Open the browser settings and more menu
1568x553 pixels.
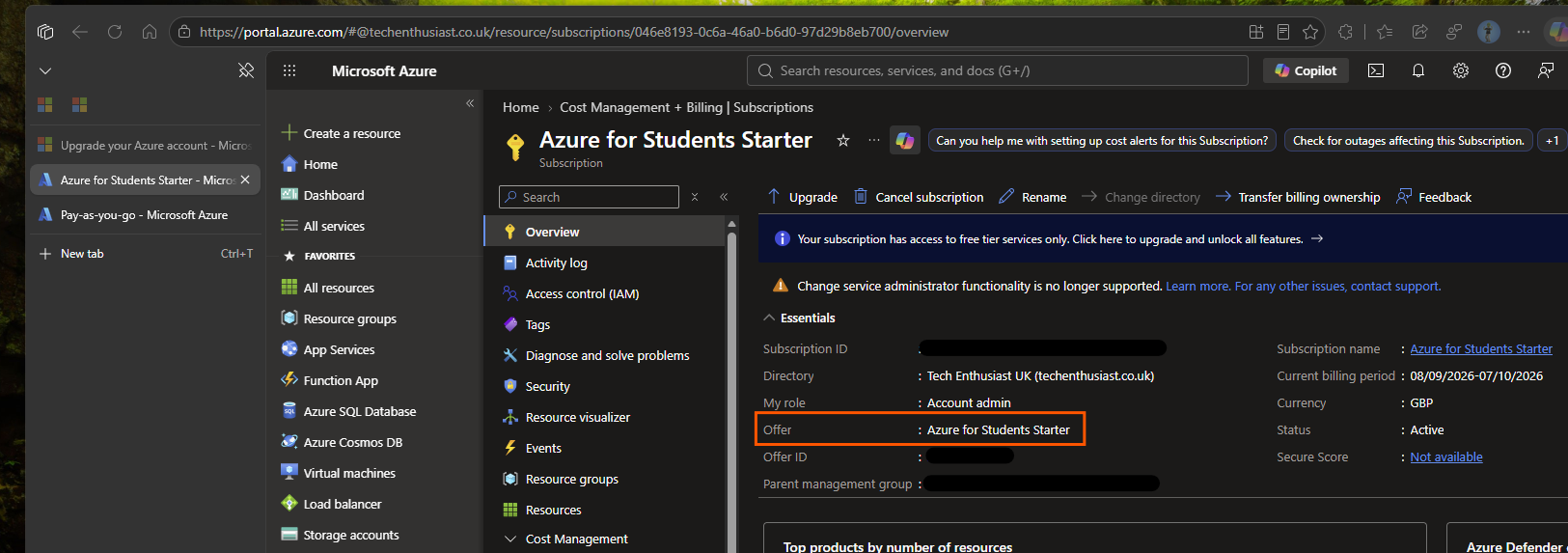pyautogui.click(x=1524, y=32)
